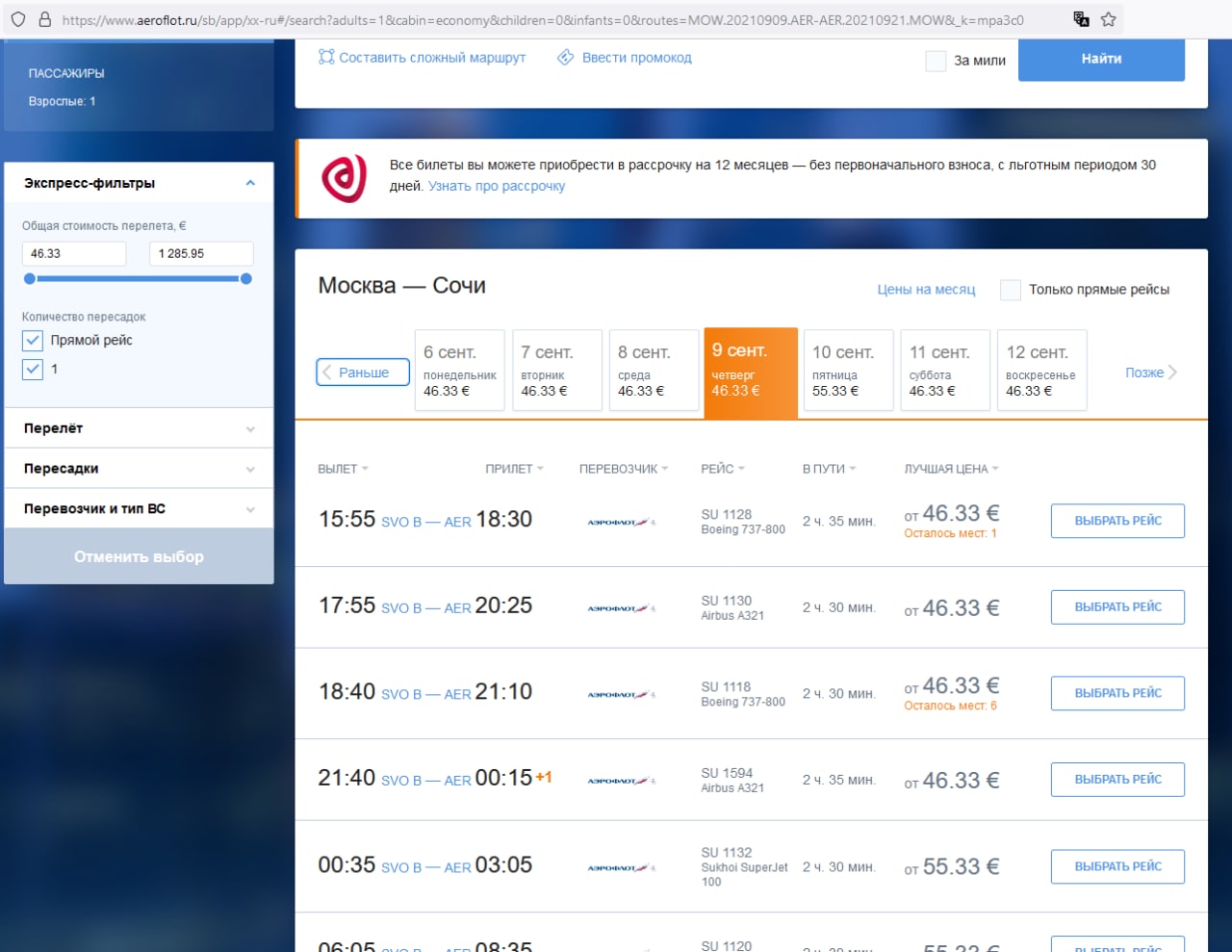
Task: Click the shield tracking protection icon
Action: pos(18,19)
